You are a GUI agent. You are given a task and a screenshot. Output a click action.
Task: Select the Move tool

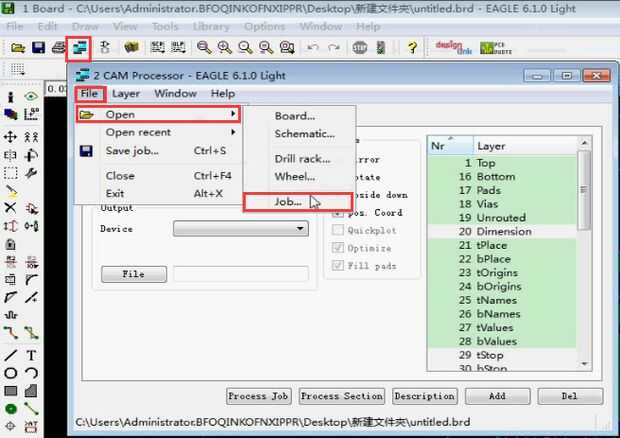pyautogui.click(x=10, y=137)
